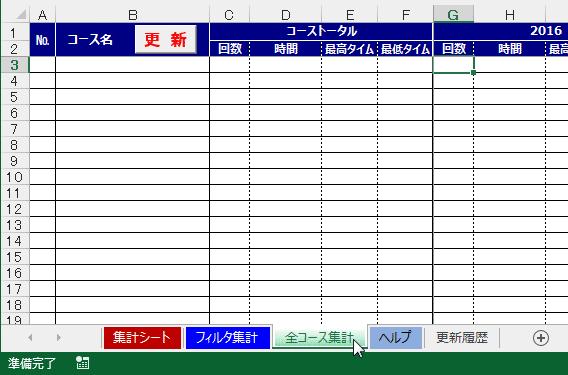This screenshot has height=375, width=568.
Task: Select column G header
Action: point(453,15)
